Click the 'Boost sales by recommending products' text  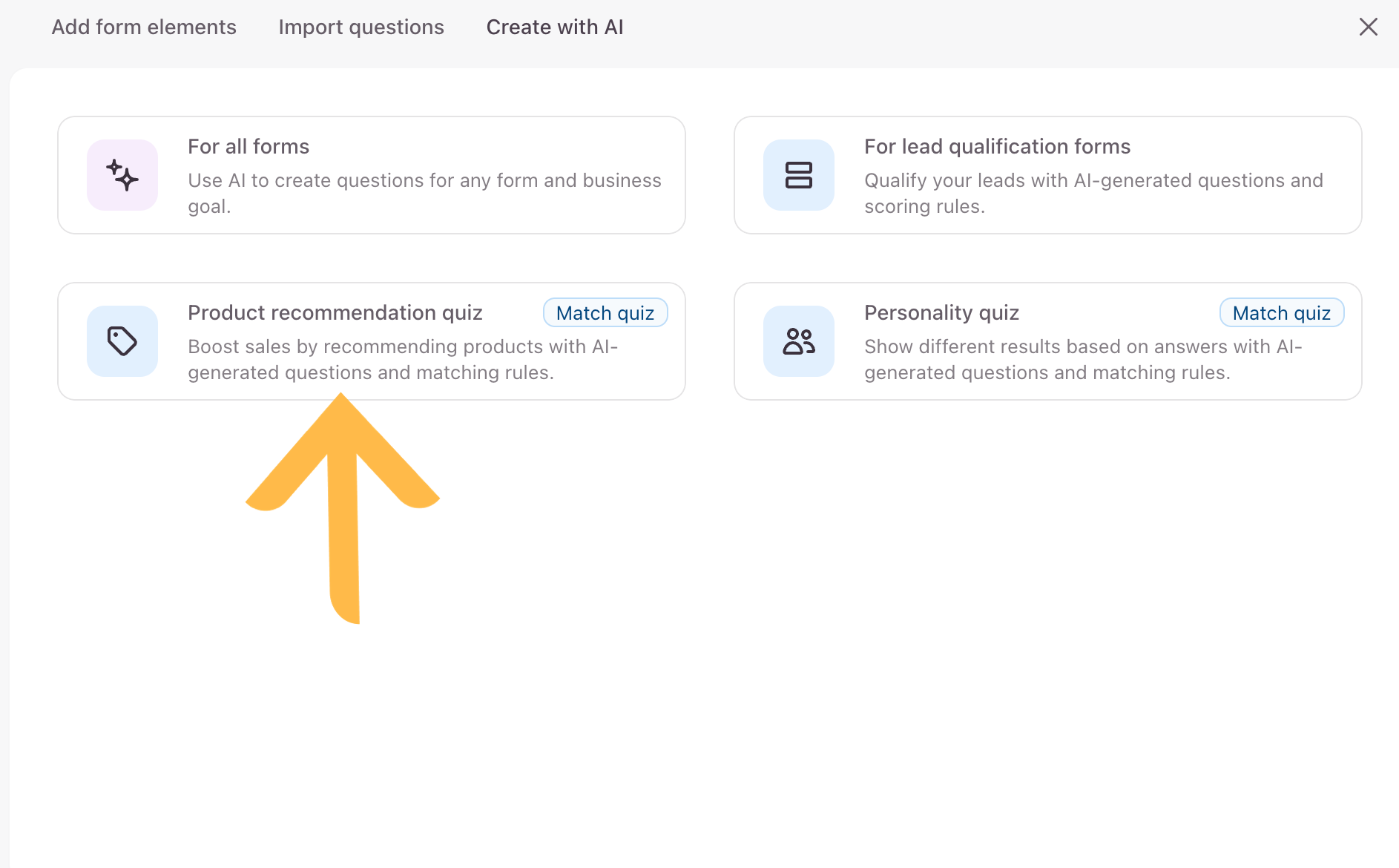[403, 359]
